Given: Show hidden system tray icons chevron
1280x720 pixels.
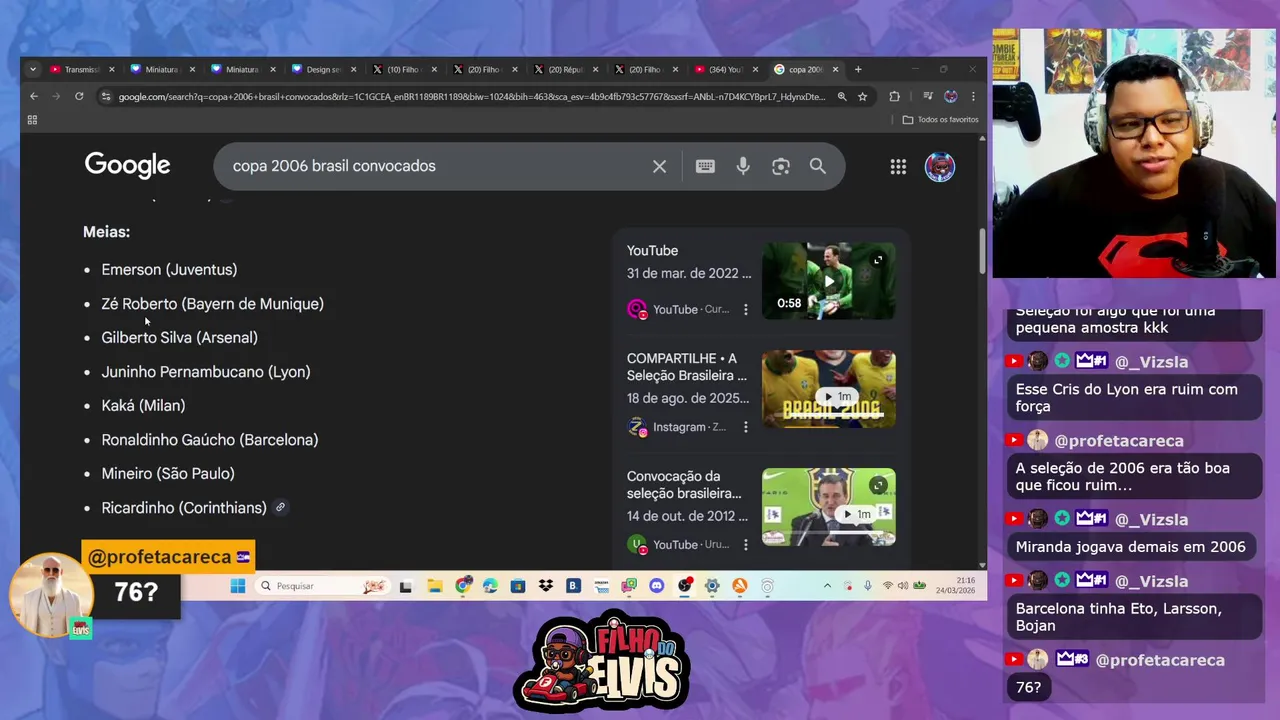Looking at the screenshot, I should 827,586.
